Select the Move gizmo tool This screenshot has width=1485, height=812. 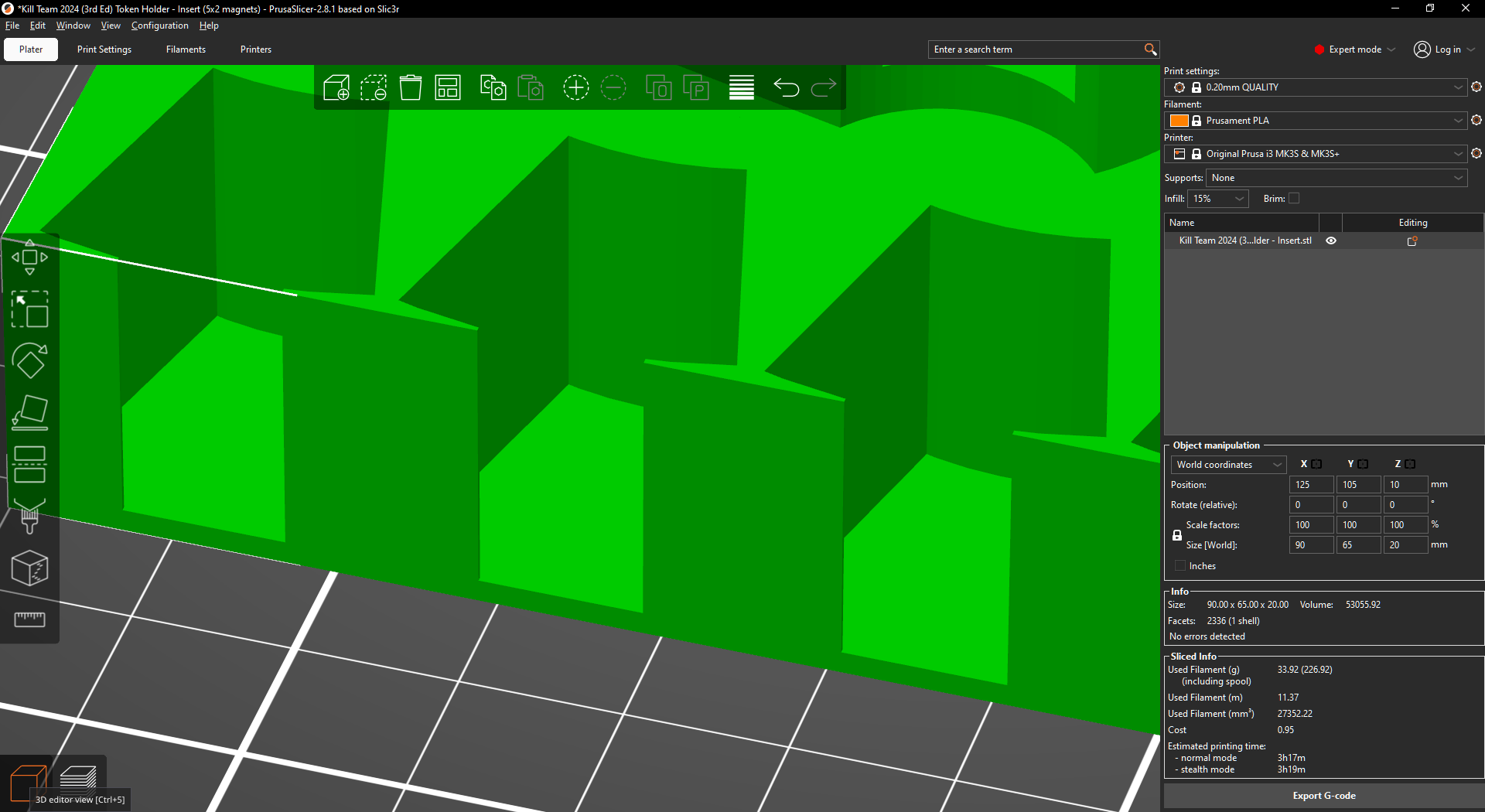[29, 257]
